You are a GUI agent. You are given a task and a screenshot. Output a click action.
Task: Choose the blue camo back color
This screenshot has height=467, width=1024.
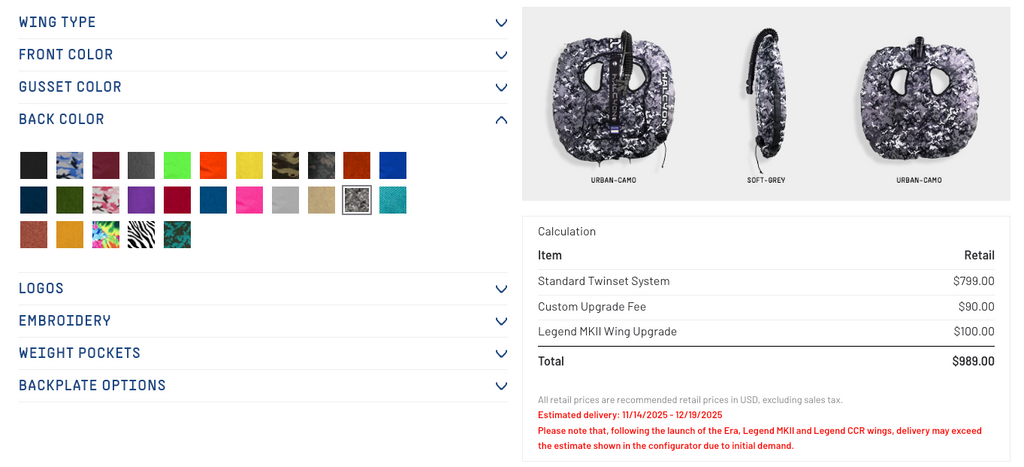coord(70,165)
